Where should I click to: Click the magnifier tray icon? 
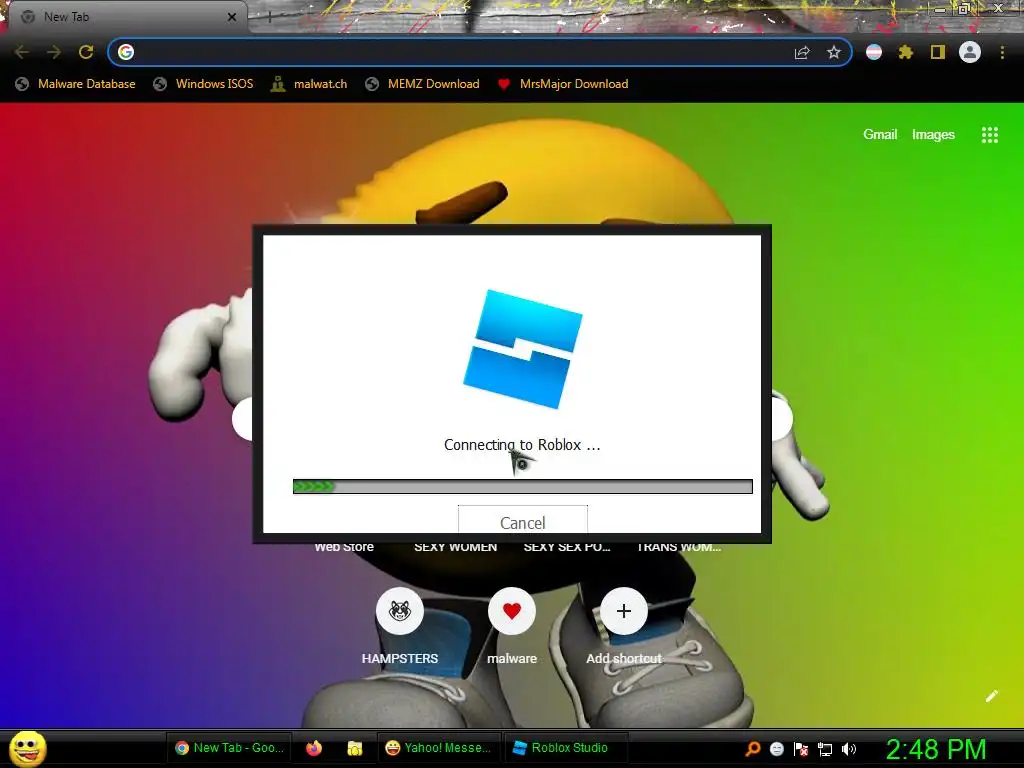[753, 748]
